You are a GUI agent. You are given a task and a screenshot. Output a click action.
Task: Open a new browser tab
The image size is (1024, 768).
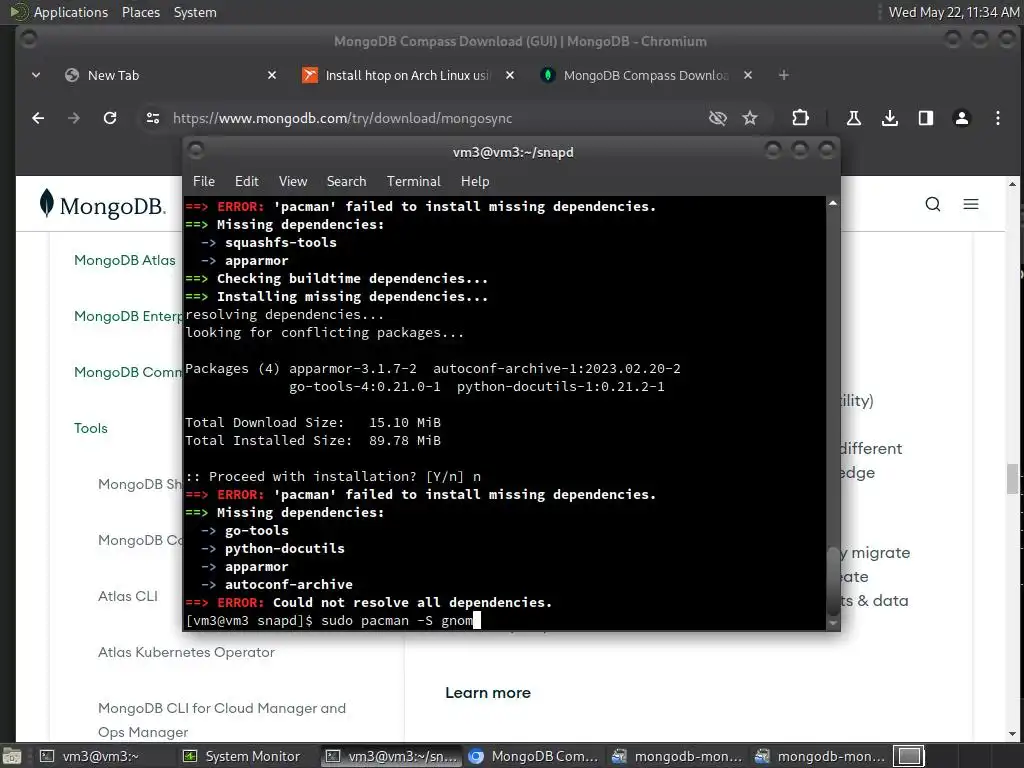(784, 75)
